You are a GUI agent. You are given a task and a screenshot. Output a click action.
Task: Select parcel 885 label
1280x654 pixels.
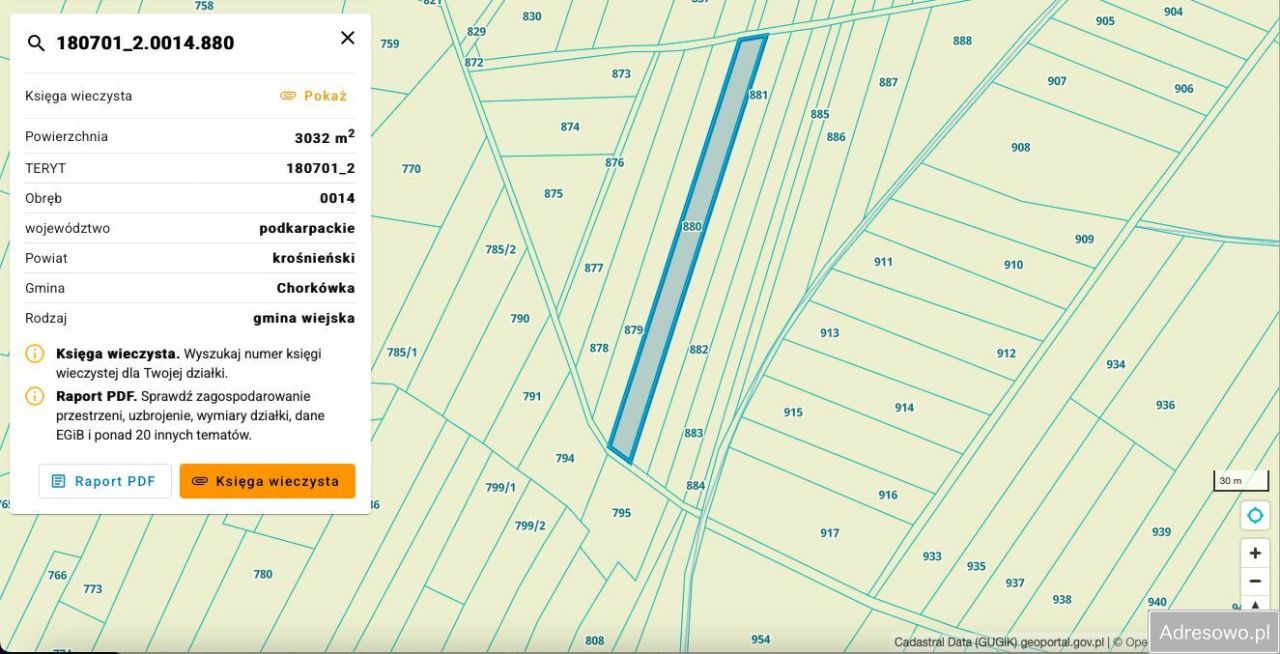point(820,114)
